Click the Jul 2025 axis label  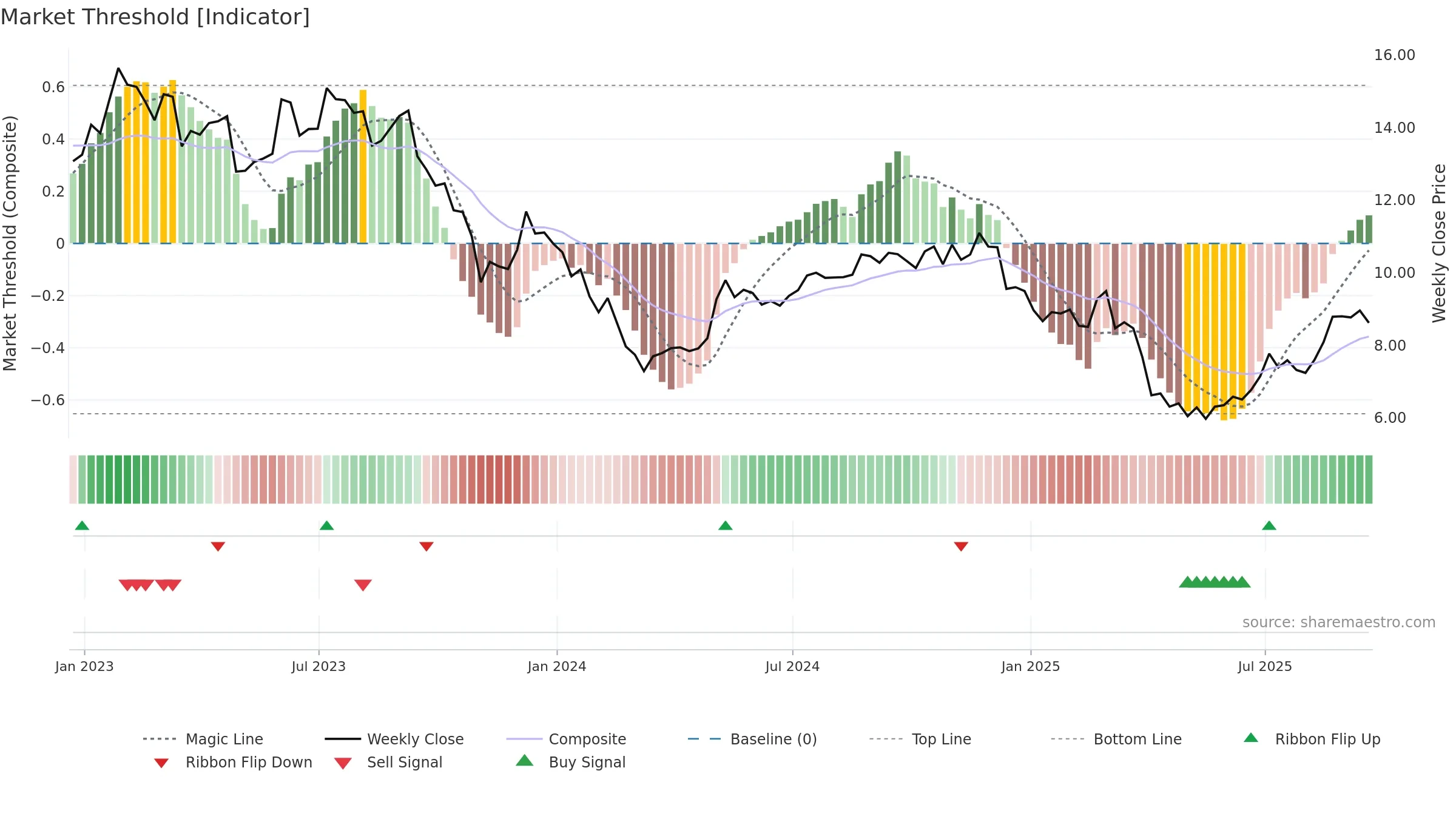[x=1265, y=666]
